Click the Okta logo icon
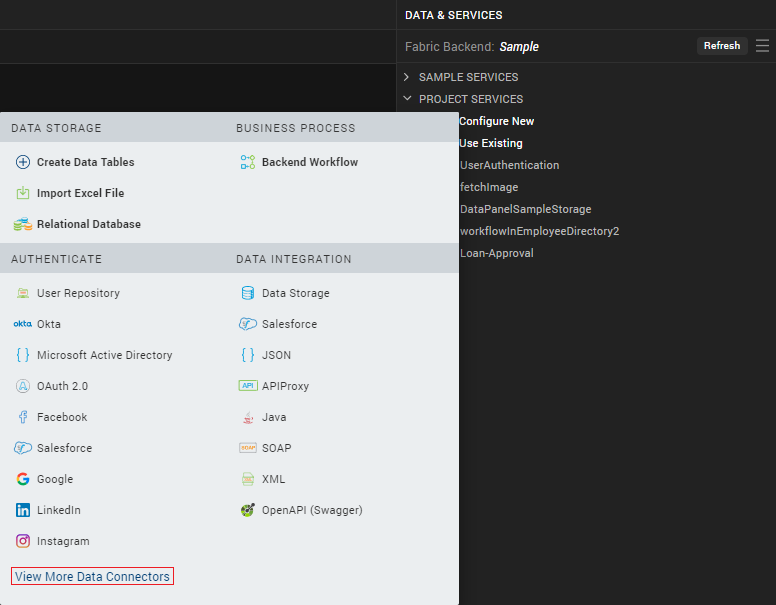This screenshot has width=776, height=605. pos(23,324)
